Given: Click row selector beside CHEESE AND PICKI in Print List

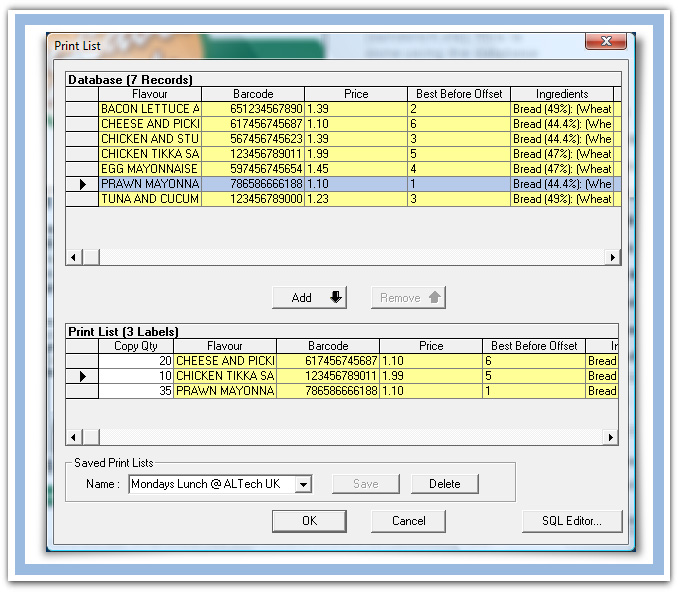Looking at the screenshot, I should point(82,361).
